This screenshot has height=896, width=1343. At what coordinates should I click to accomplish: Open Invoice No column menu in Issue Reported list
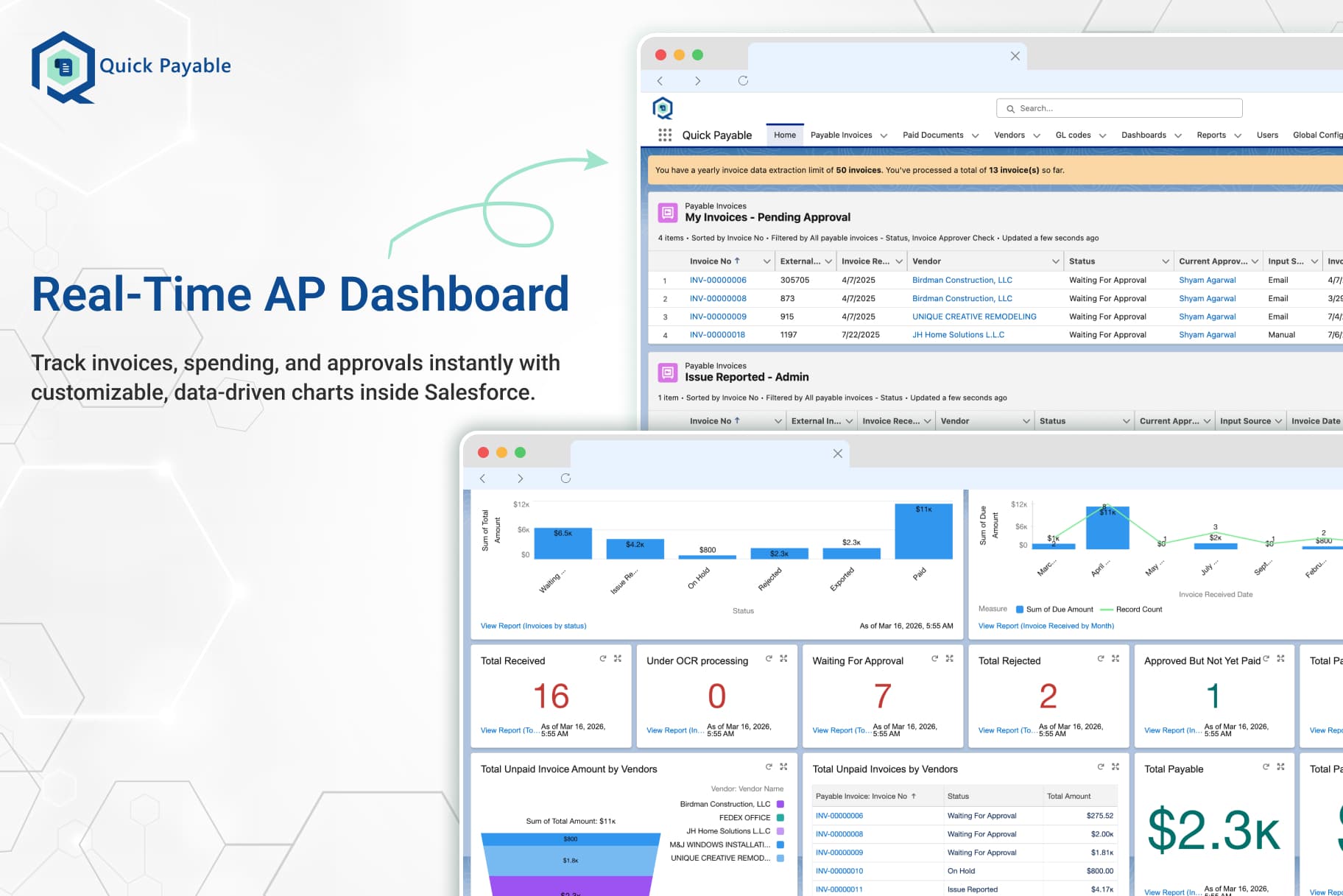[778, 421]
